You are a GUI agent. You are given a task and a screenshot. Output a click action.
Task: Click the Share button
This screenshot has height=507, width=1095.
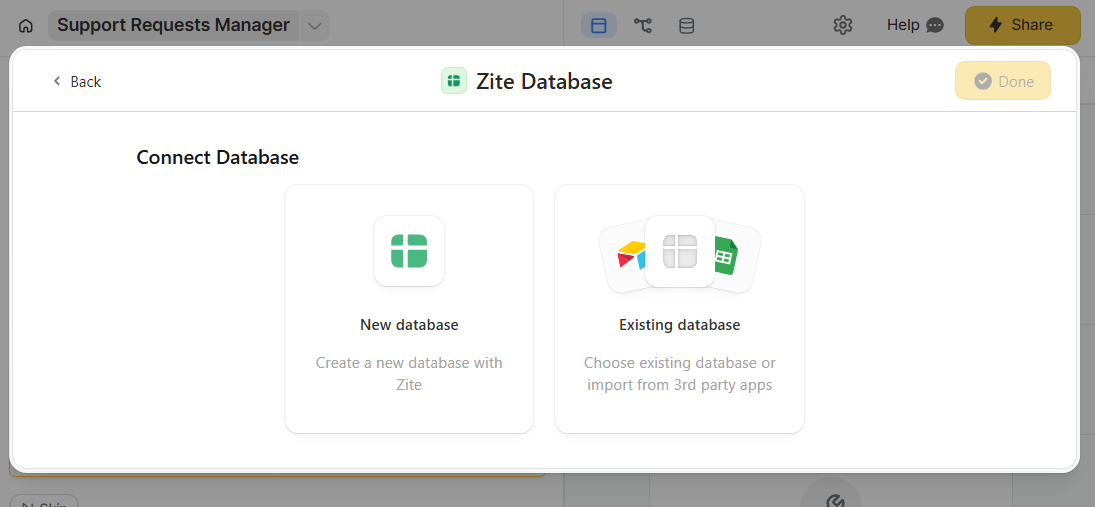point(1022,25)
